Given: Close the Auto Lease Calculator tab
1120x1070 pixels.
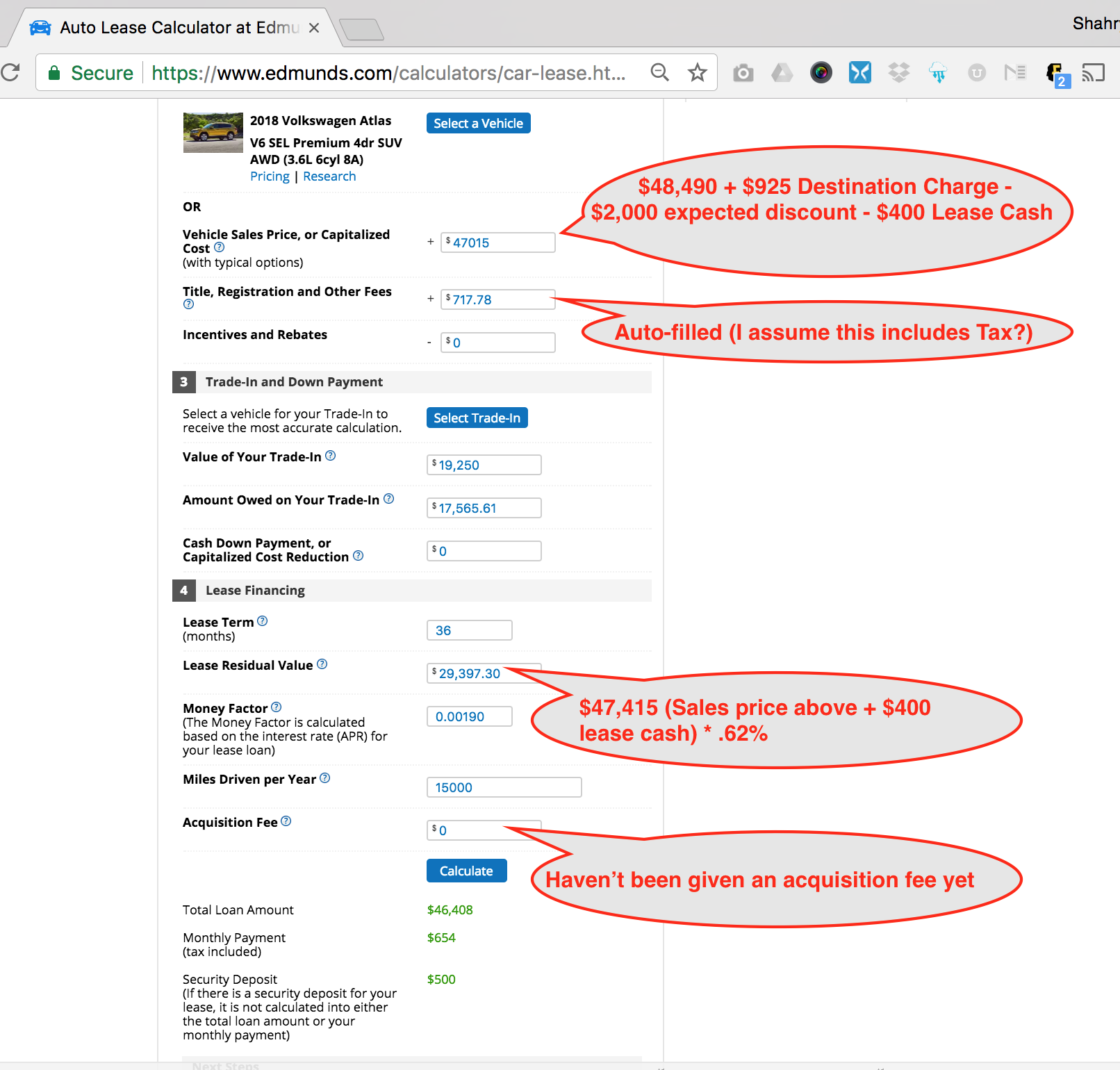Looking at the screenshot, I should point(314,28).
